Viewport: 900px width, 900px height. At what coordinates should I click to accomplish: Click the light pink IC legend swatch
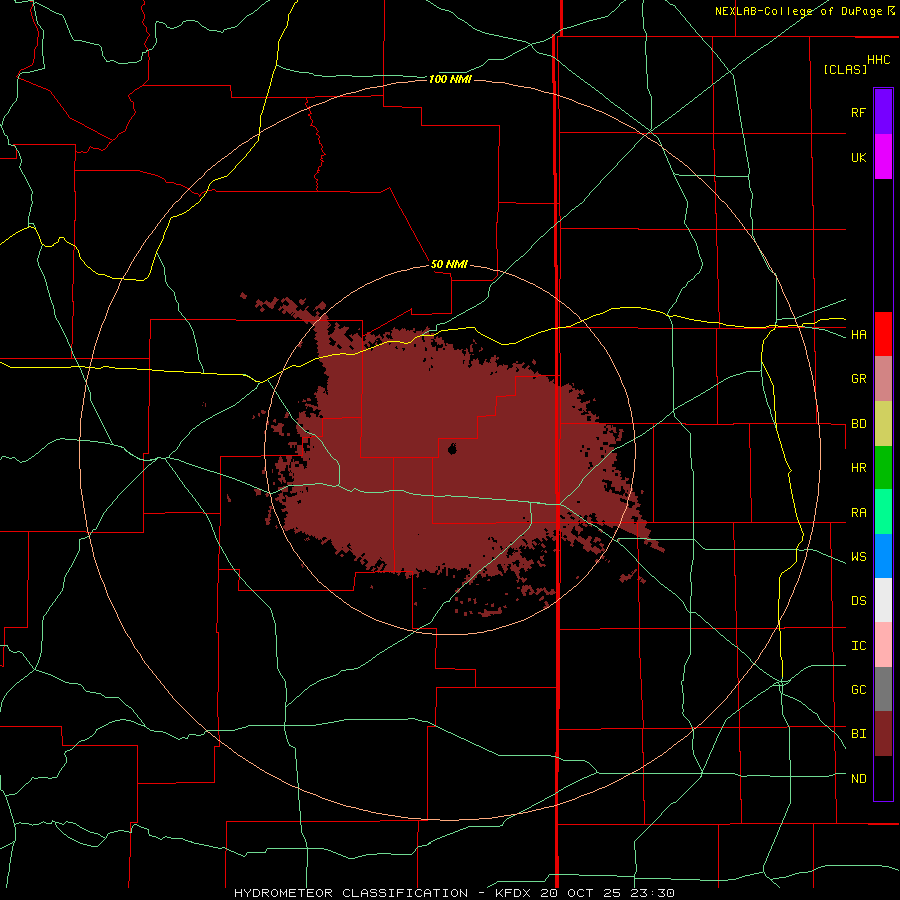pos(883,645)
